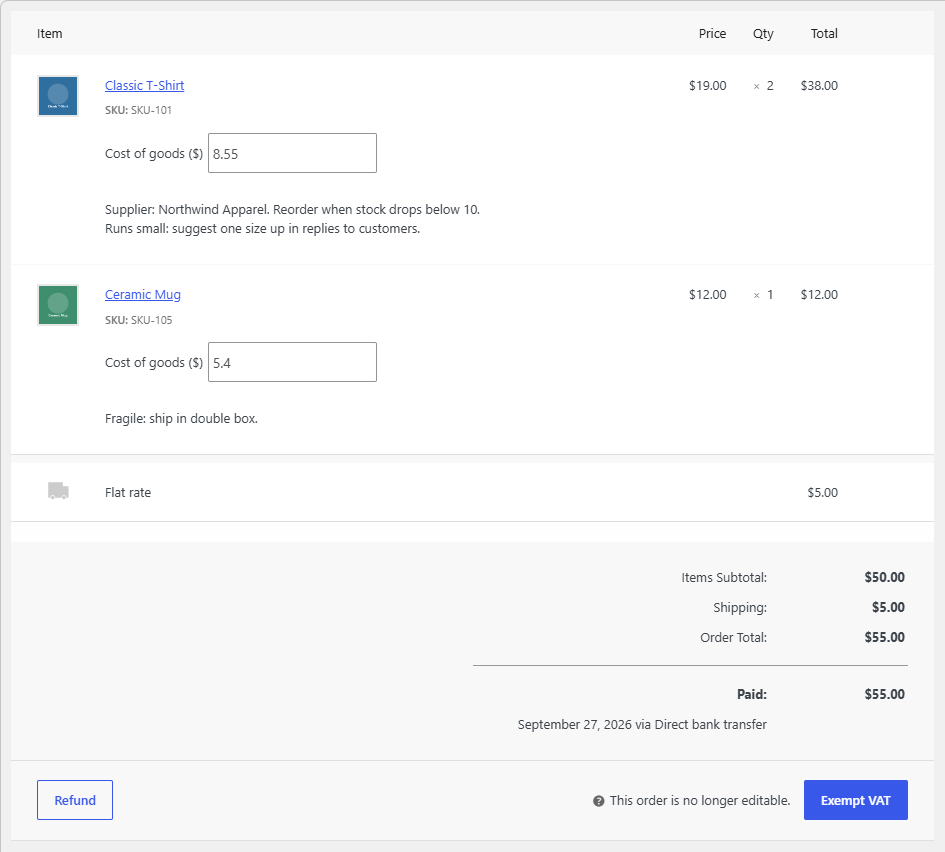Click the Supplier: Northwind Apparel note
This screenshot has height=852, width=945.
292,210
